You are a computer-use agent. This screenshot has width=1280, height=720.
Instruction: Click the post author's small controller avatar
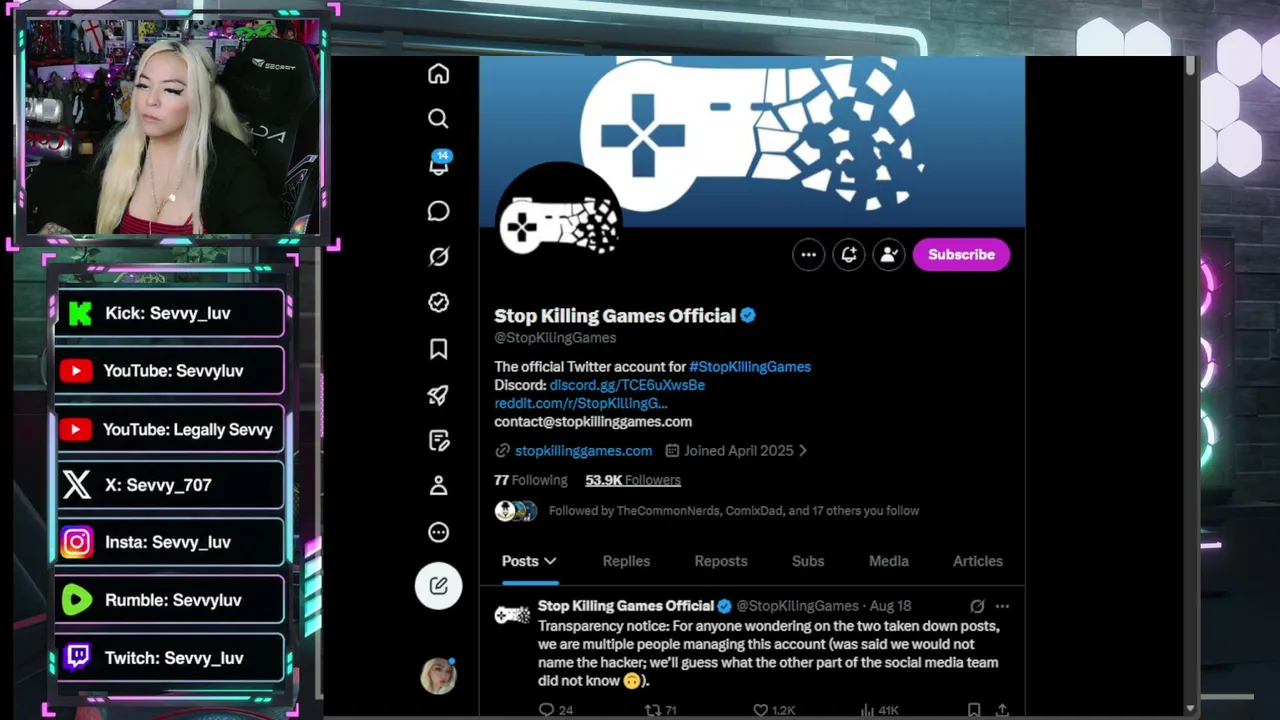click(x=512, y=615)
